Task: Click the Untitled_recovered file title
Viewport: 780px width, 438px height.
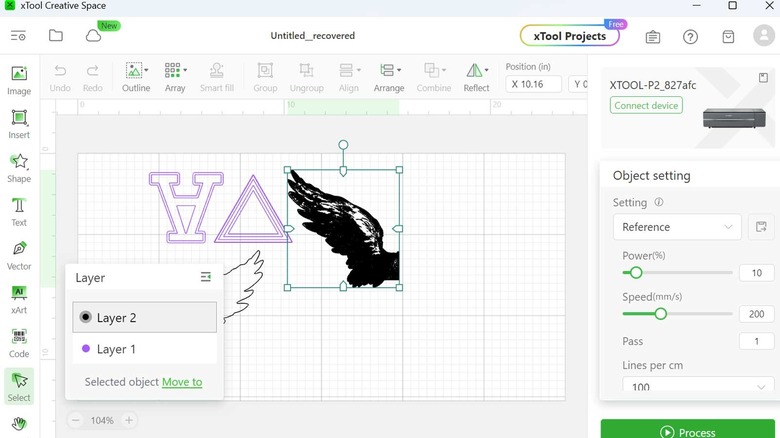Action: [x=312, y=36]
